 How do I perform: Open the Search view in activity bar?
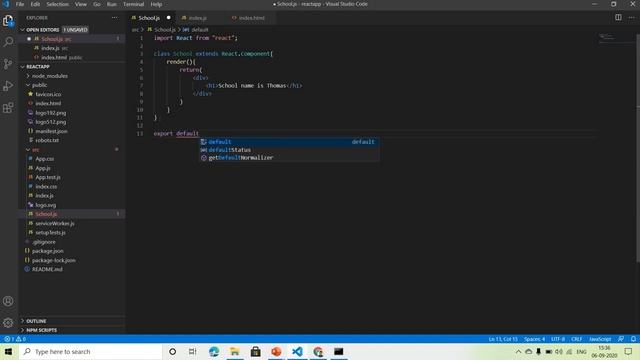point(8,42)
